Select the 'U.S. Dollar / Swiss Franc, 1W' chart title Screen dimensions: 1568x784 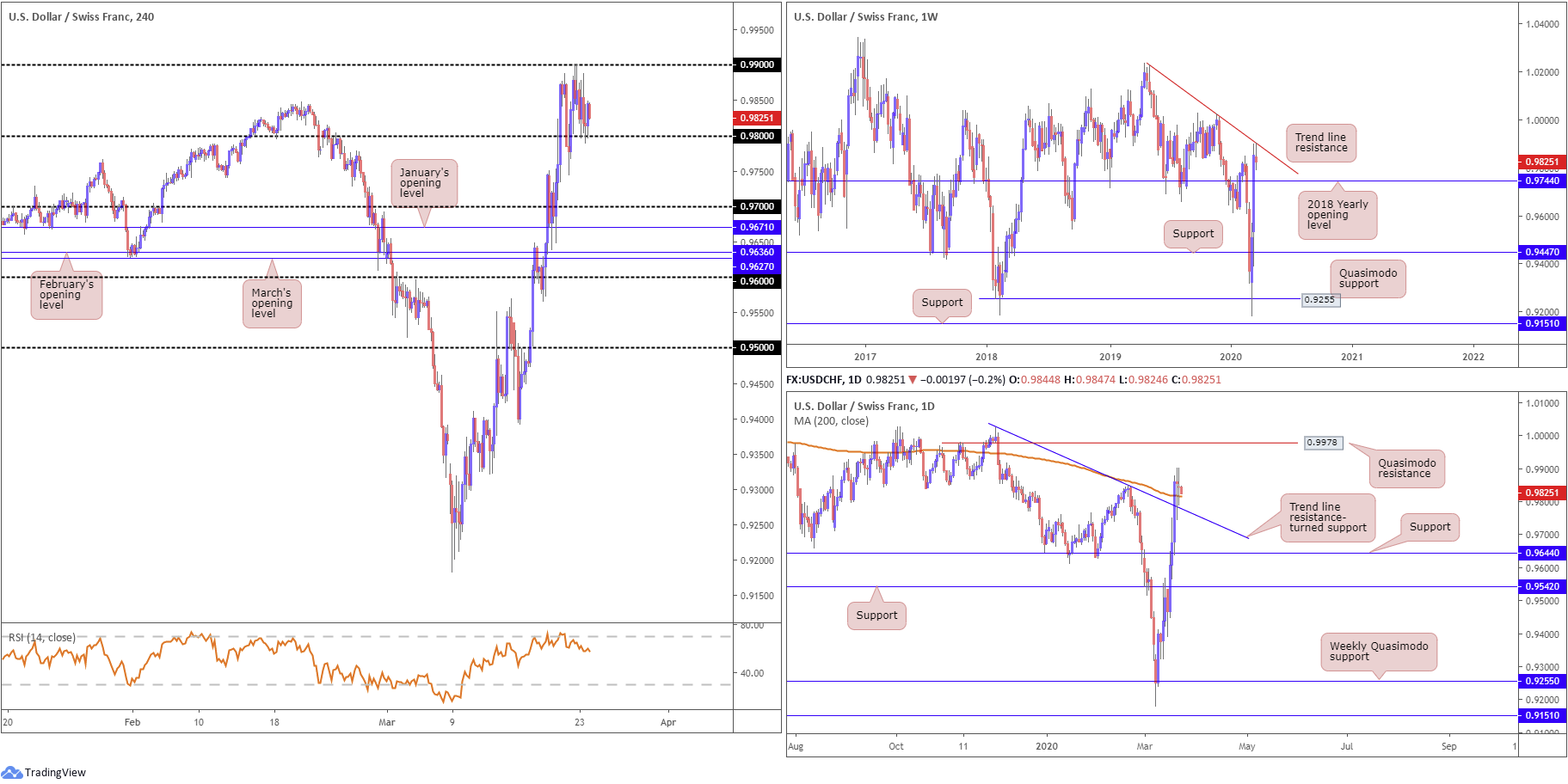[865, 16]
